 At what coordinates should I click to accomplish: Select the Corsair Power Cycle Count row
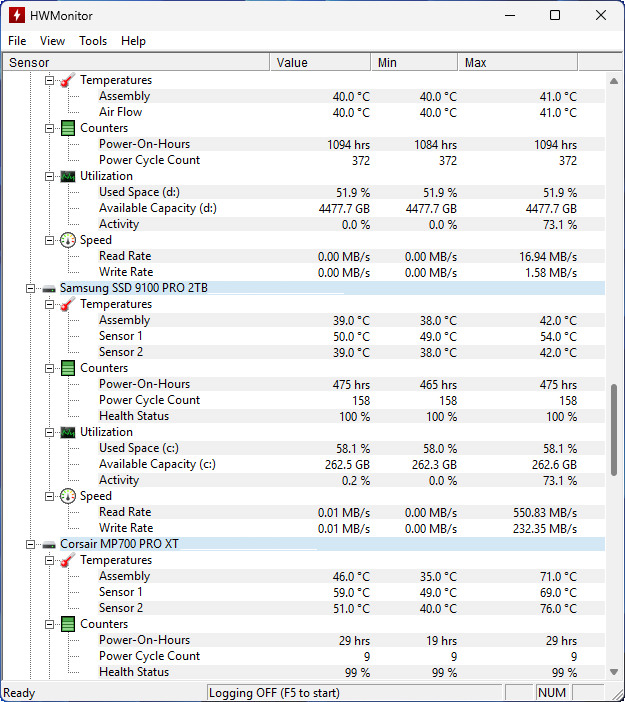[351, 656]
